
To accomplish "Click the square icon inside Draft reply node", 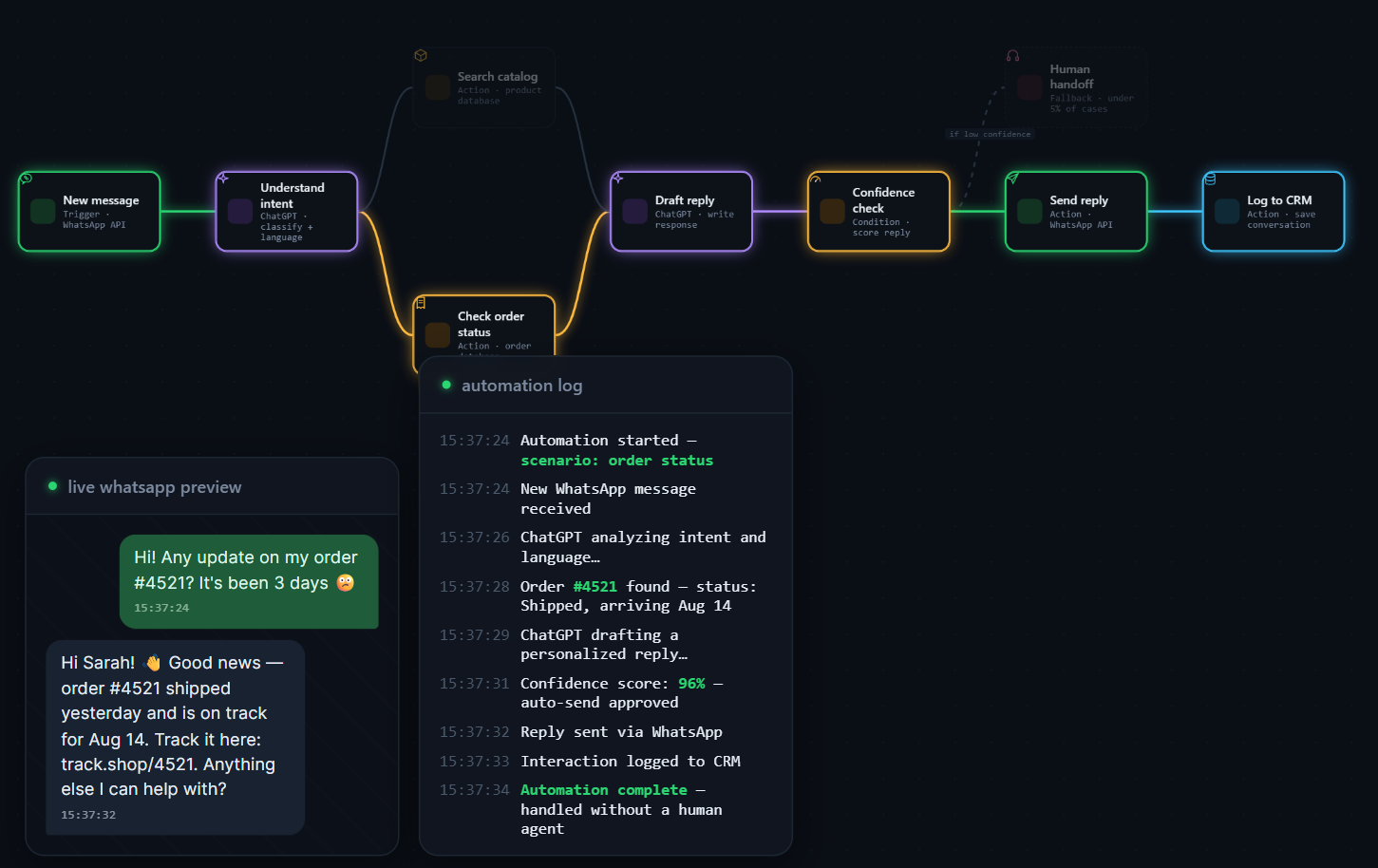I will coord(635,212).
